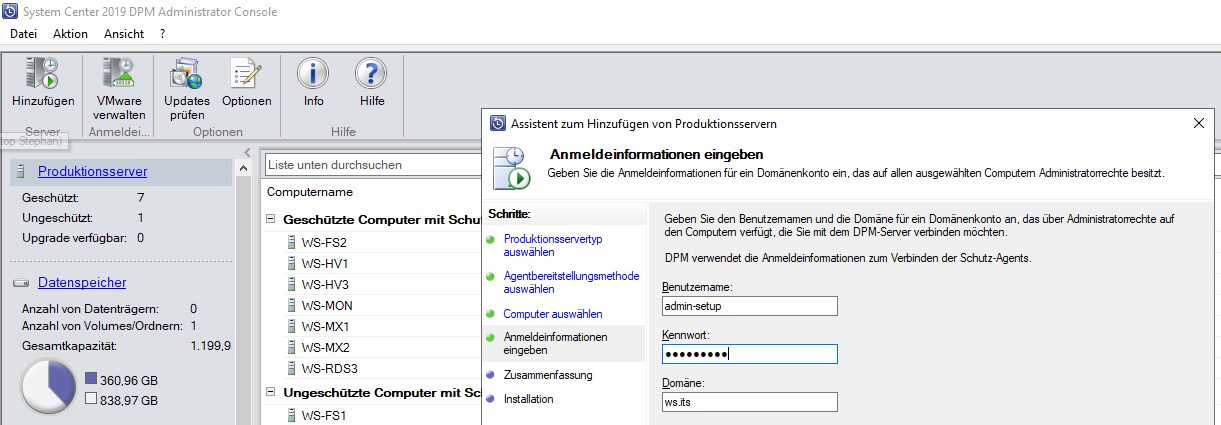Select step Anmeldeinformationen eingeben
Image resolution: width=1221 pixels, height=425 pixels.
coord(555,344)
